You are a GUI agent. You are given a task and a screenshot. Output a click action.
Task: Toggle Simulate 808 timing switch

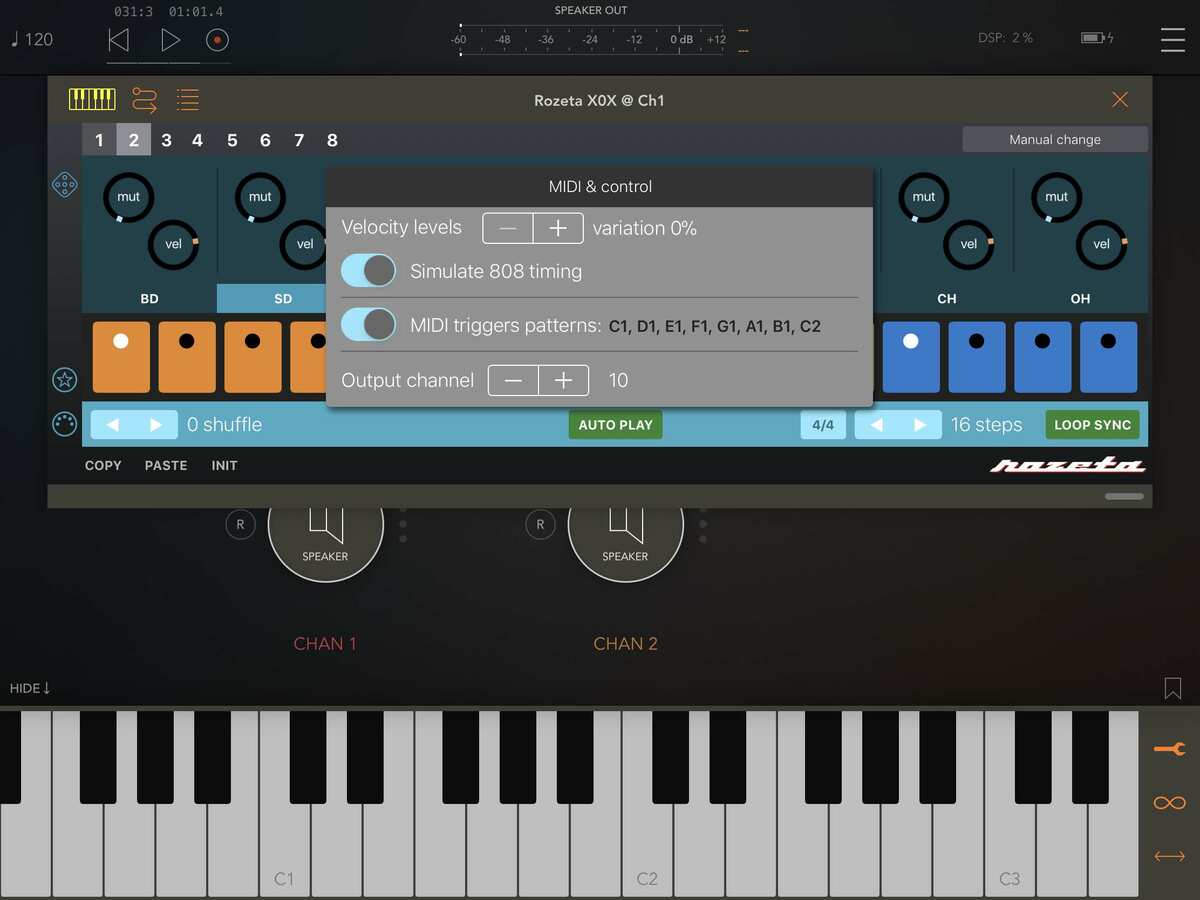coord(368,270)
